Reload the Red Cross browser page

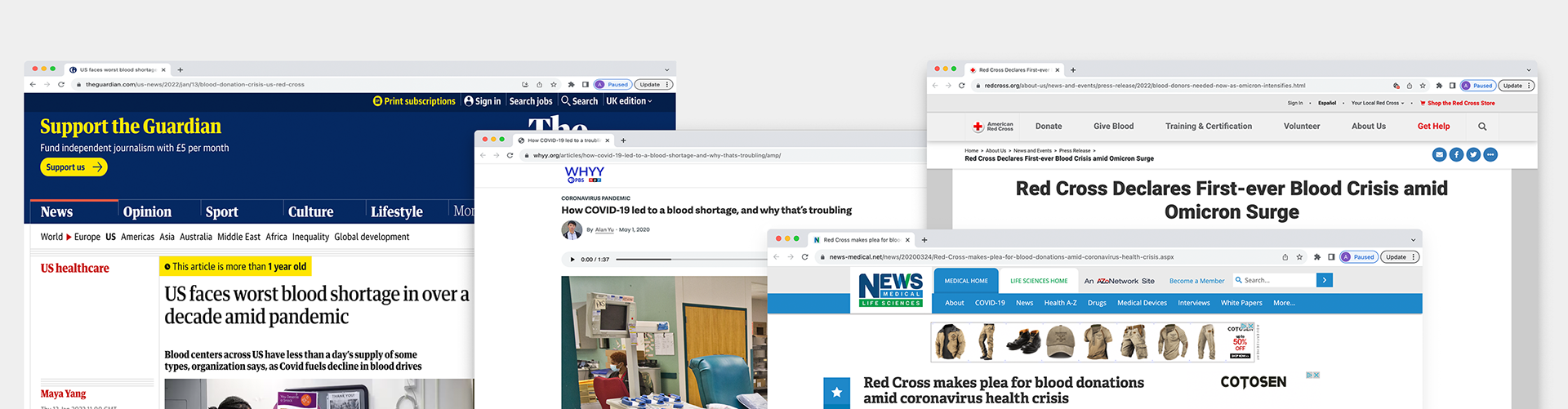(962, 86)
